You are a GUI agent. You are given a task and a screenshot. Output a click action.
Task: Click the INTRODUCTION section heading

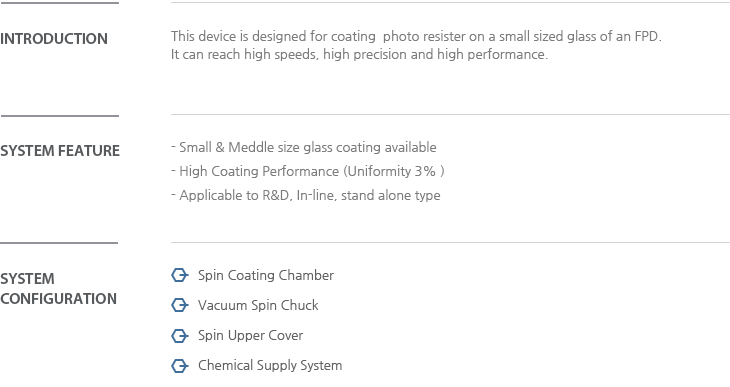[54, 39]
